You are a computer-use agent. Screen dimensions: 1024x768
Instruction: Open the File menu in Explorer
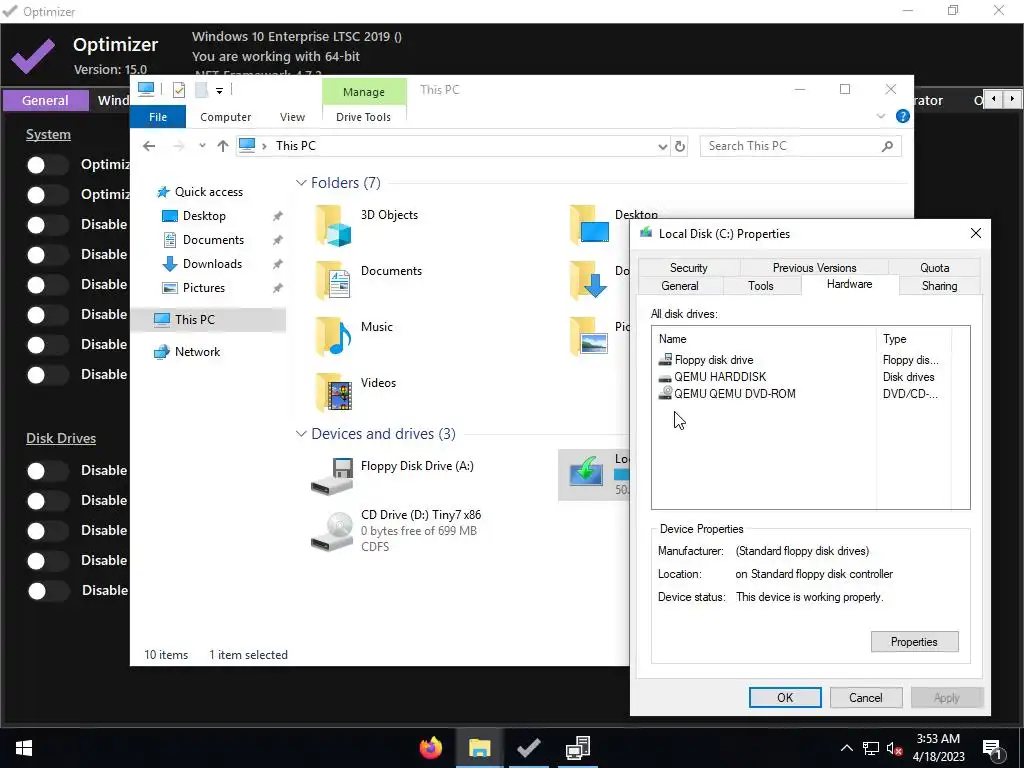[x=158, y=117]
